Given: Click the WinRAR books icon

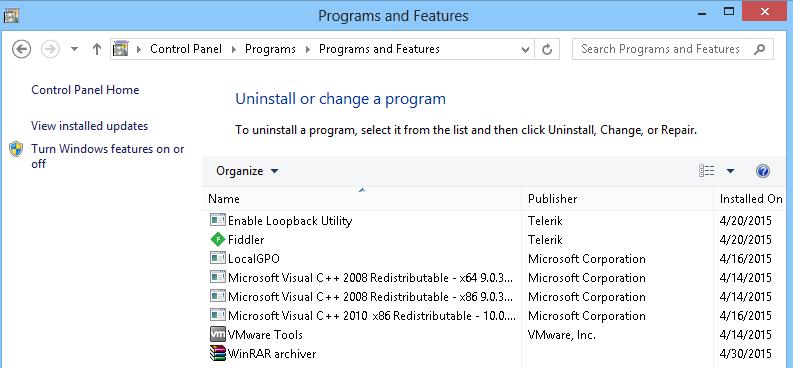Looking at the screenshot, I should pyautogui.click(x=217, y=353).
